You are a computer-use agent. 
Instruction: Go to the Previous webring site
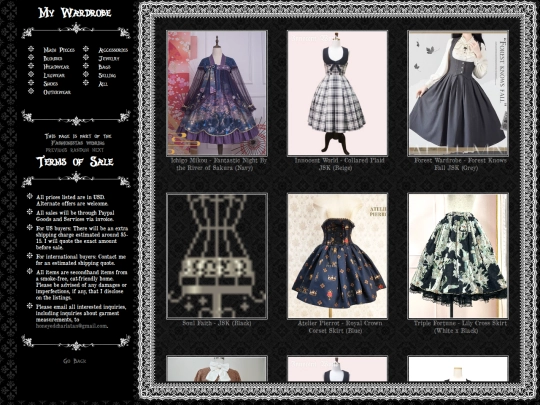click(x=56, y=150)
